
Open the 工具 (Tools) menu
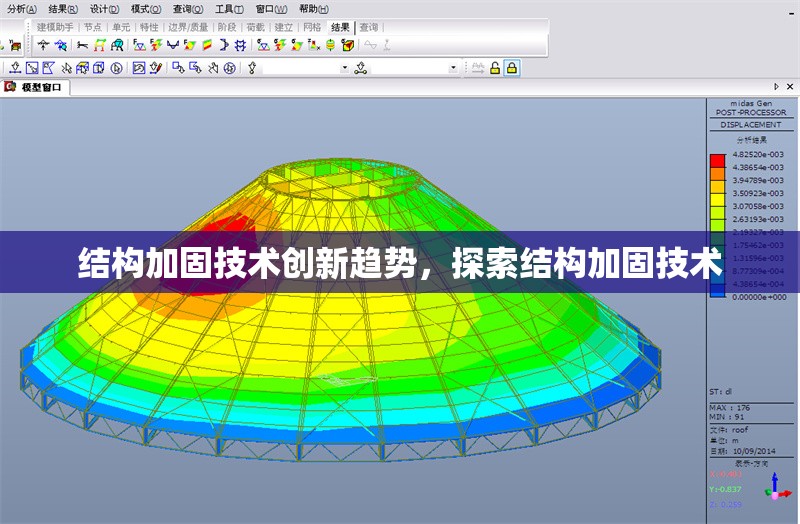(x=230, y=8)
